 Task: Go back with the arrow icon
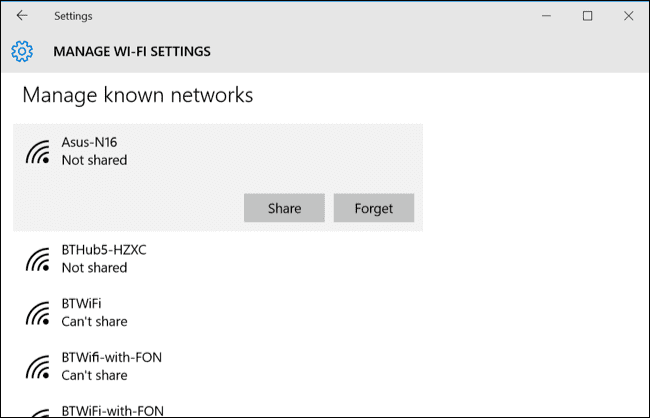(22, 16)
